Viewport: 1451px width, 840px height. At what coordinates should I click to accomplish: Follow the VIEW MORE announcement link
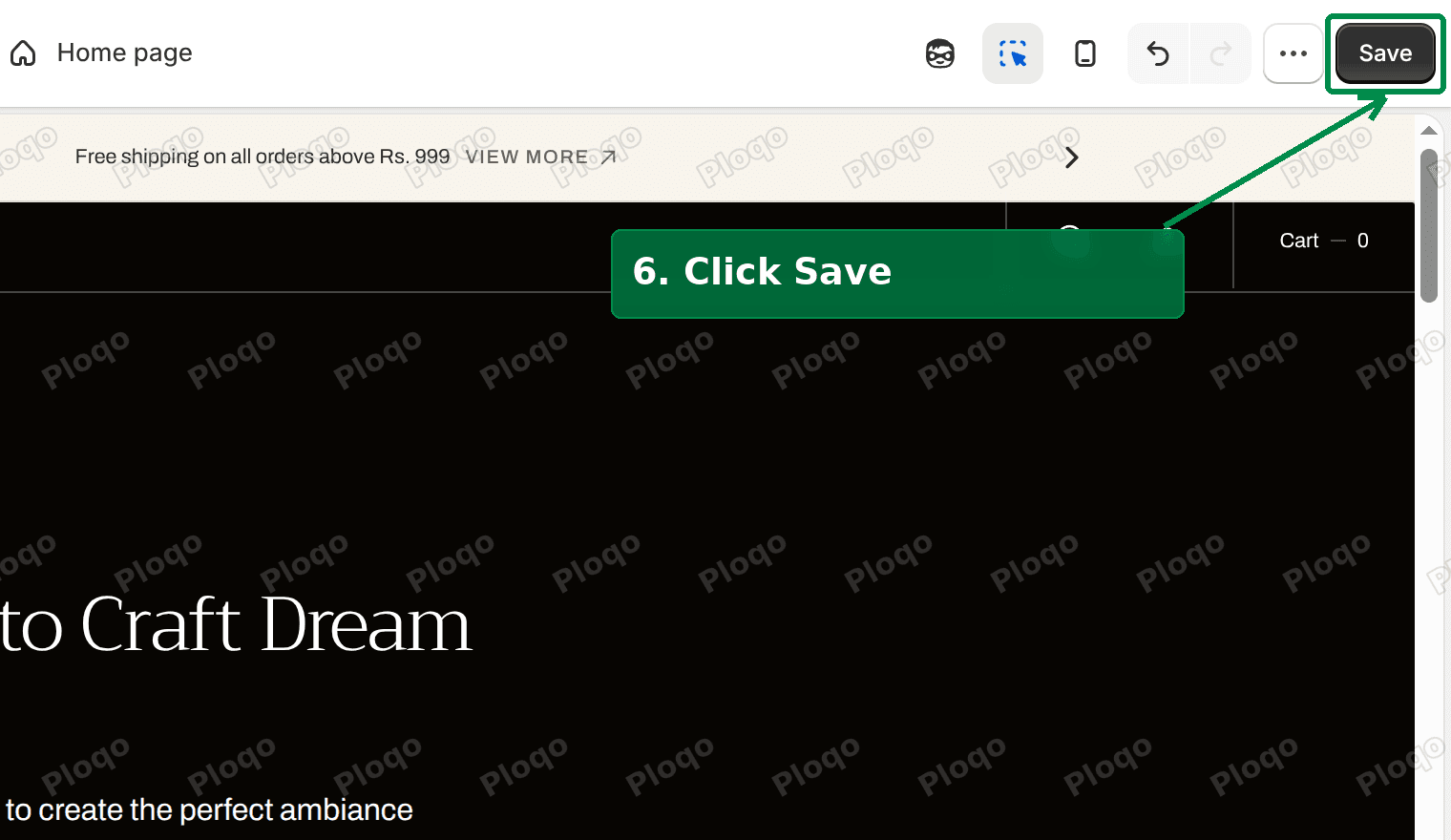[x=540, y=157]
